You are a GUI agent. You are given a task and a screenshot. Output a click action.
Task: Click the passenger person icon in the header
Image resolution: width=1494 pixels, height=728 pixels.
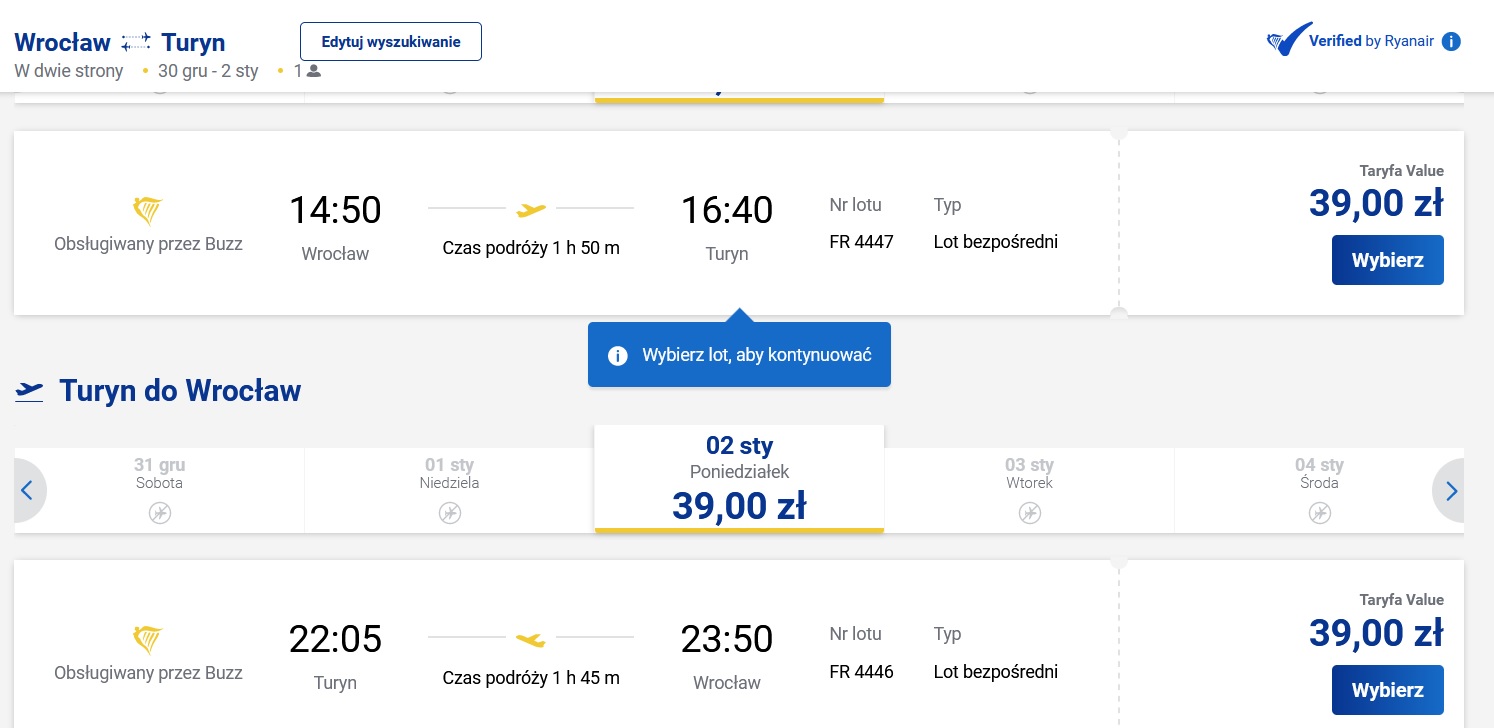[x=314, y=71]
